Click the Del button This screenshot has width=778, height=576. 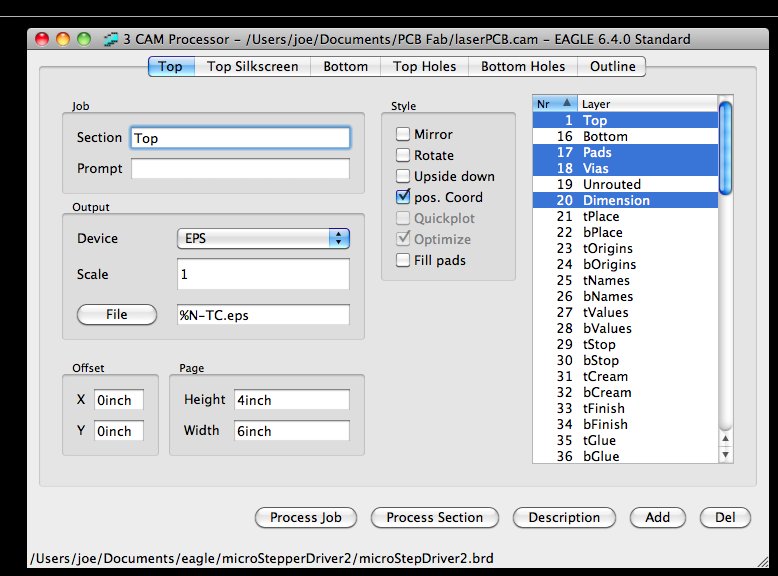(725, 517)
